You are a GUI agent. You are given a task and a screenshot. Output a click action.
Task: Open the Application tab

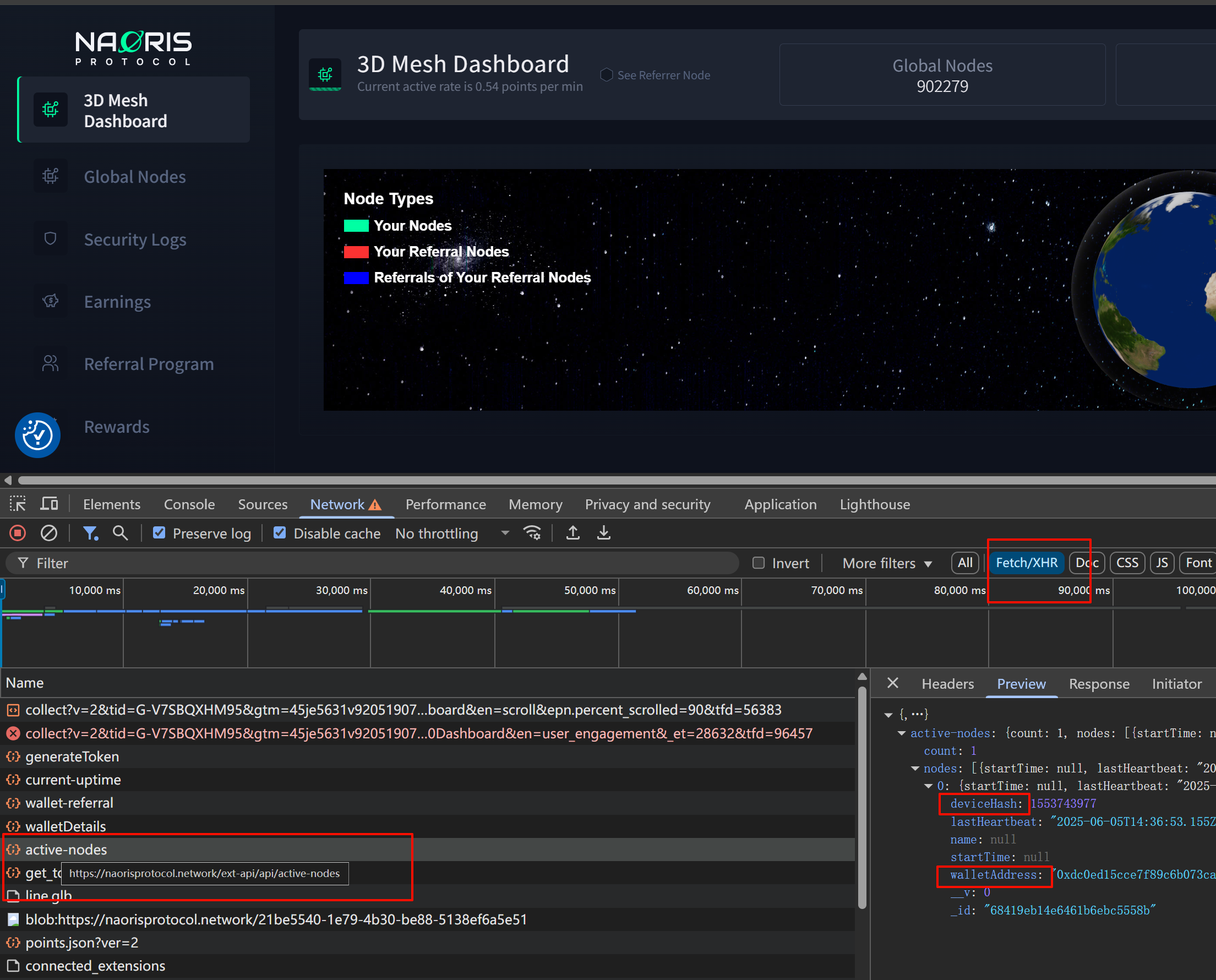tap(781, 505)
